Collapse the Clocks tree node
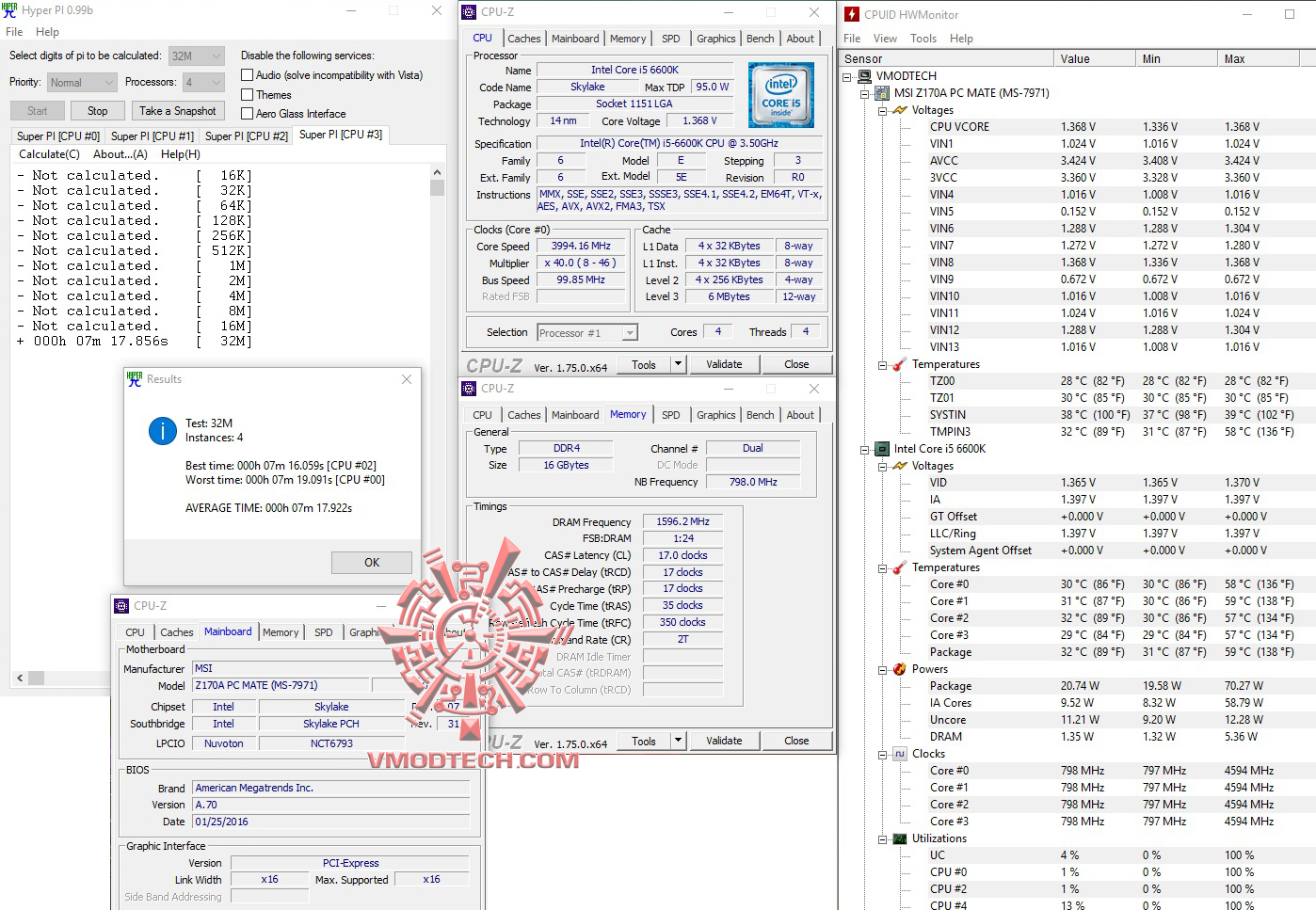Image resolution: width=1316 pixels, height=910 pixels. [x=883, y=754]
